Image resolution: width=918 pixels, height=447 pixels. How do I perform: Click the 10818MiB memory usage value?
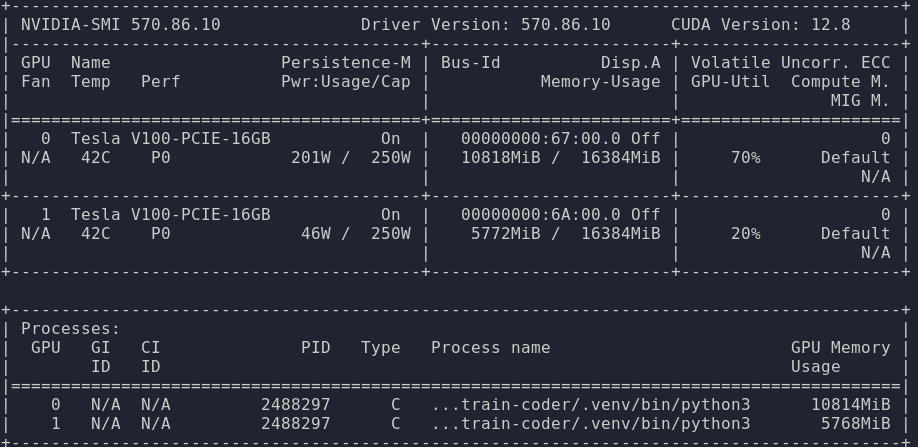pos(501,158)
